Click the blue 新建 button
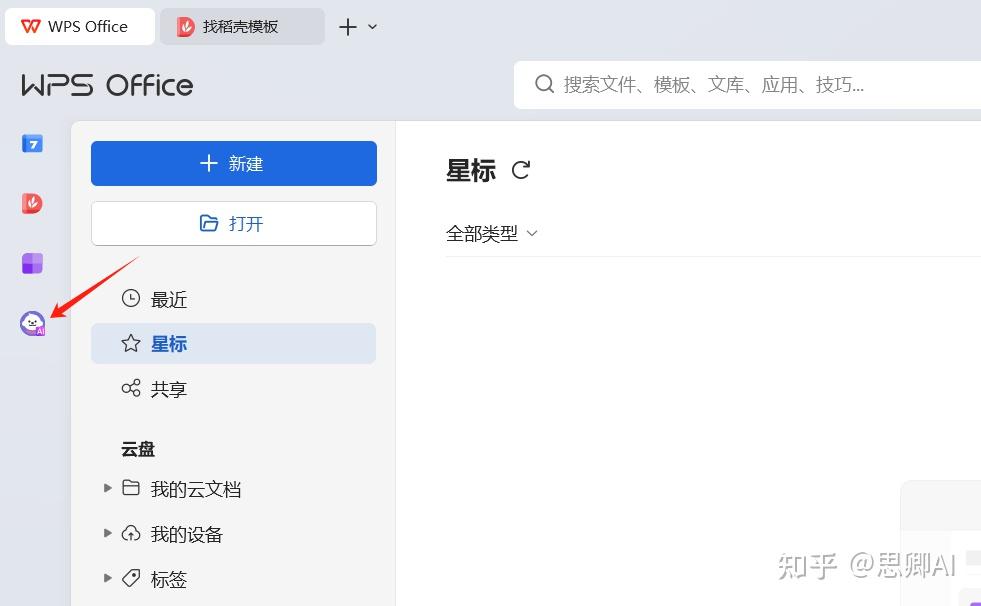Screen dimensions: 981x606 tap(233, 163)
